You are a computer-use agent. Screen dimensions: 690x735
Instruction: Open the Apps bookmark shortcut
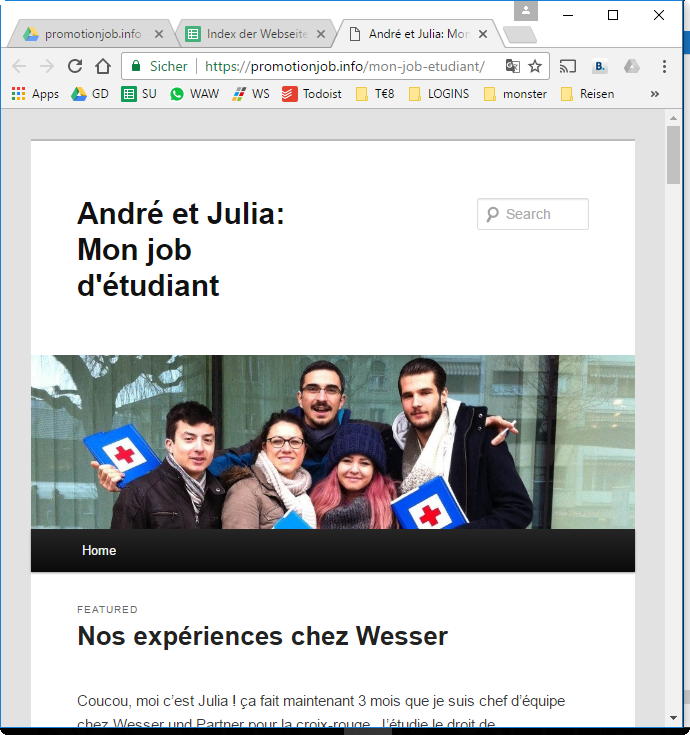pyautogui.click(x=35, y=94)
